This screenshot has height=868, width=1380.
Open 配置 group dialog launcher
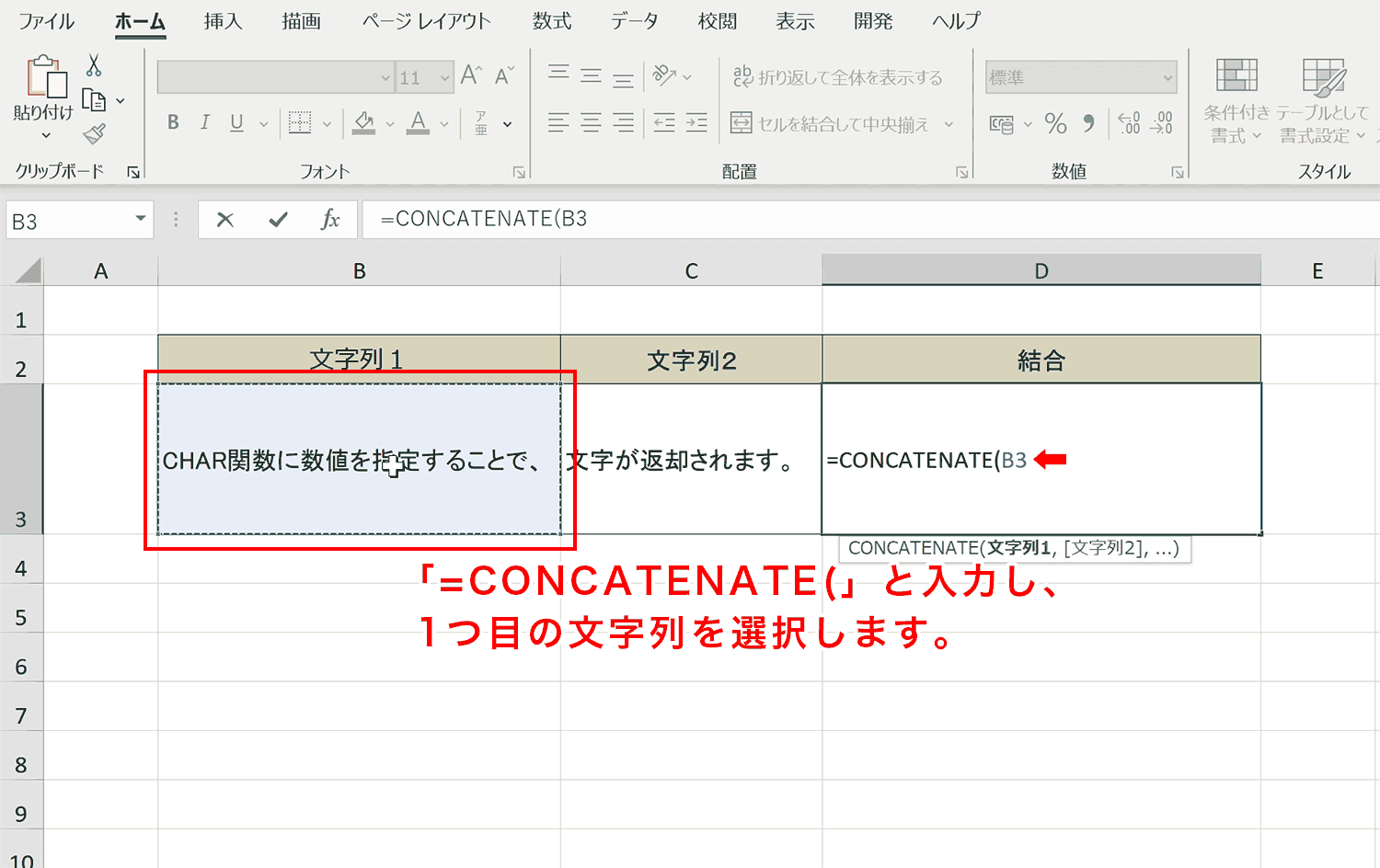tap(961, 172)
